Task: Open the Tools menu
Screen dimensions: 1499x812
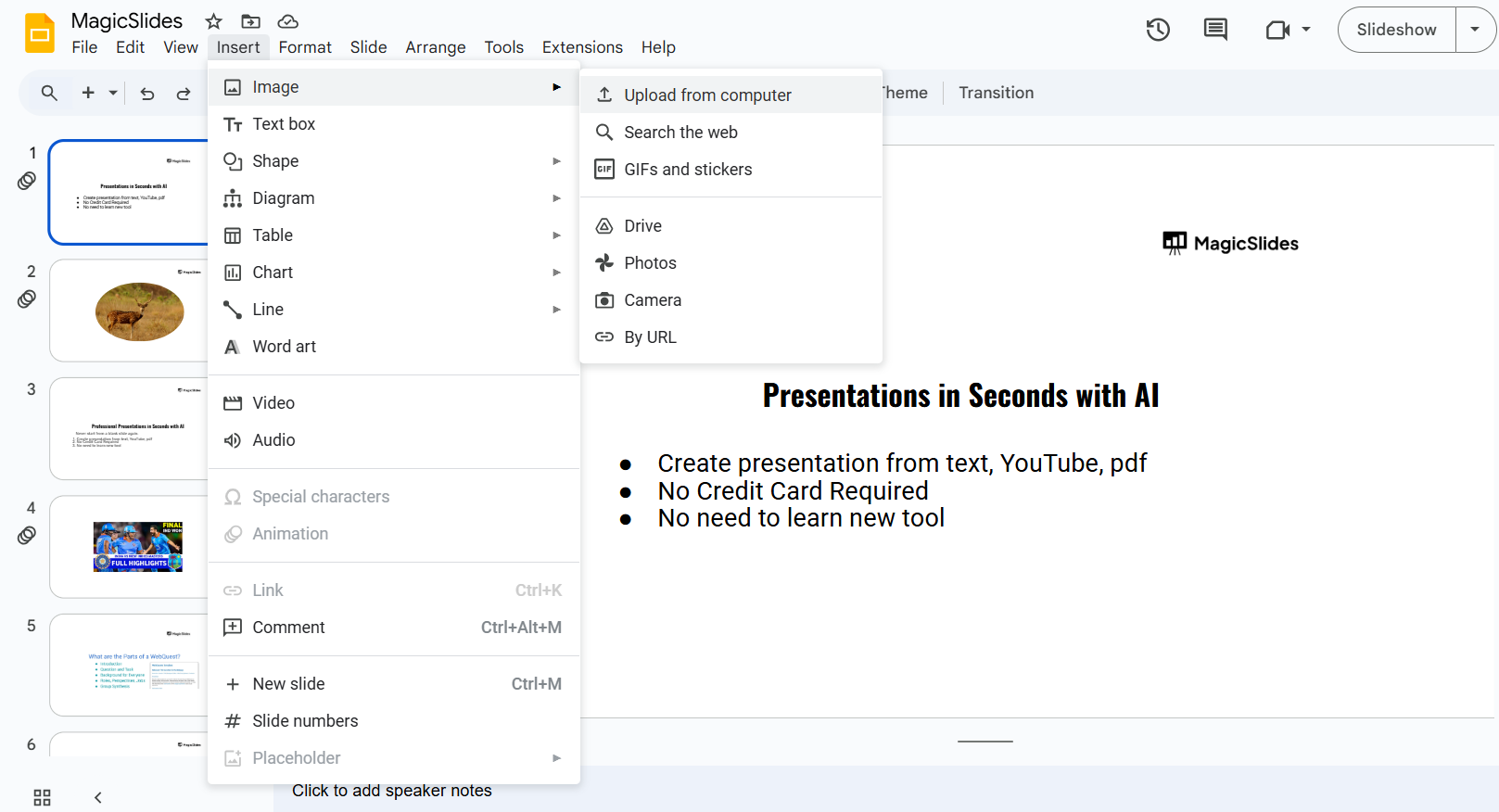Action: click(x=503, y=47)
